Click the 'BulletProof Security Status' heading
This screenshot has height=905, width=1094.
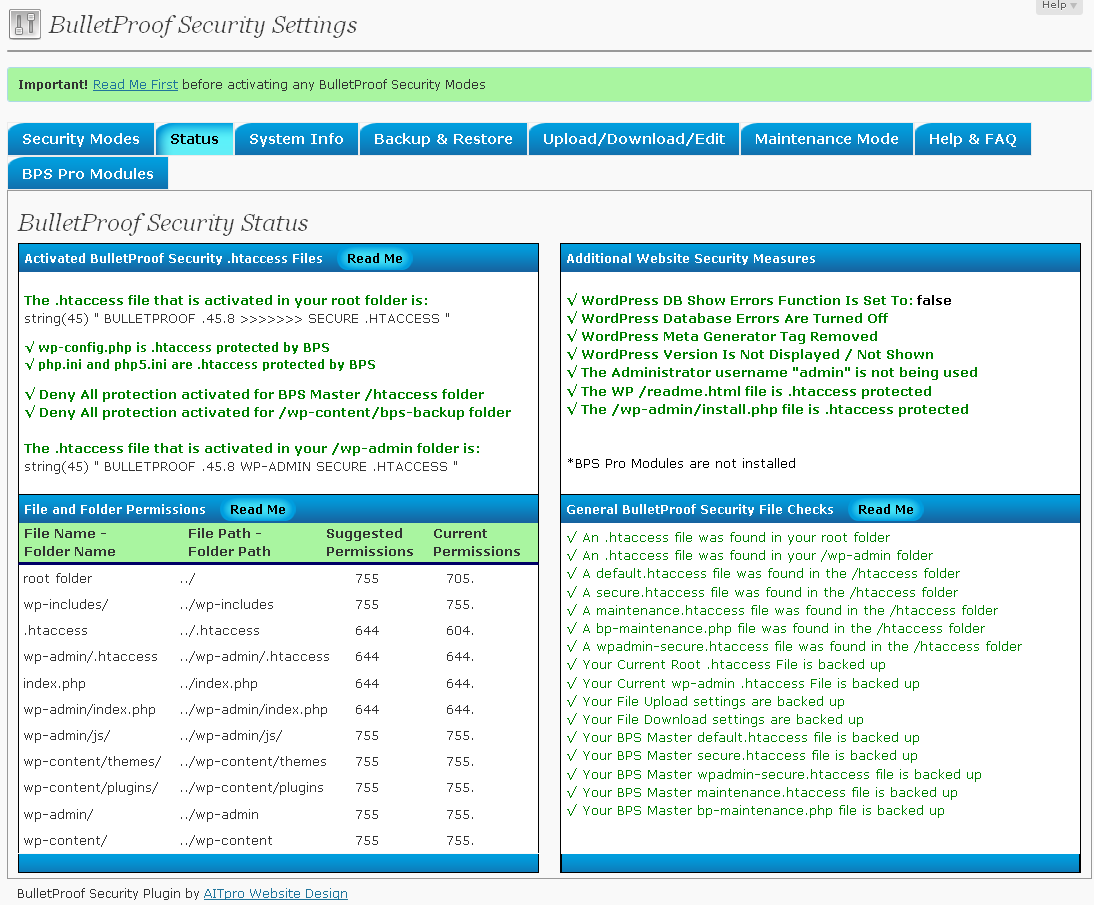click(163, 223)
